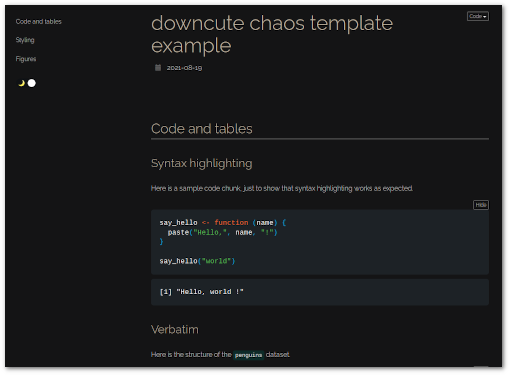Hide the say_hello code chunk
The height and width of the screenshot is (375, 510).
pos(481,205)
